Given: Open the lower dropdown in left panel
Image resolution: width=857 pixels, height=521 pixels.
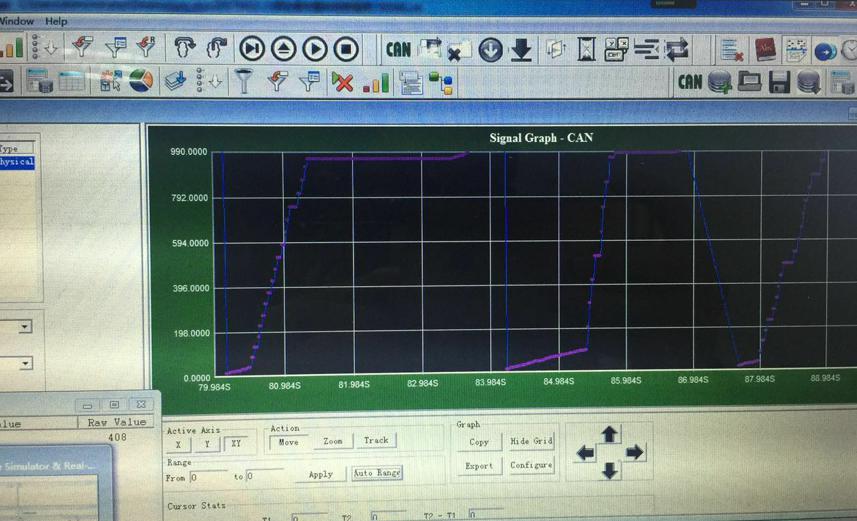Looking at the screenshot, I should [x=25, y=364].
